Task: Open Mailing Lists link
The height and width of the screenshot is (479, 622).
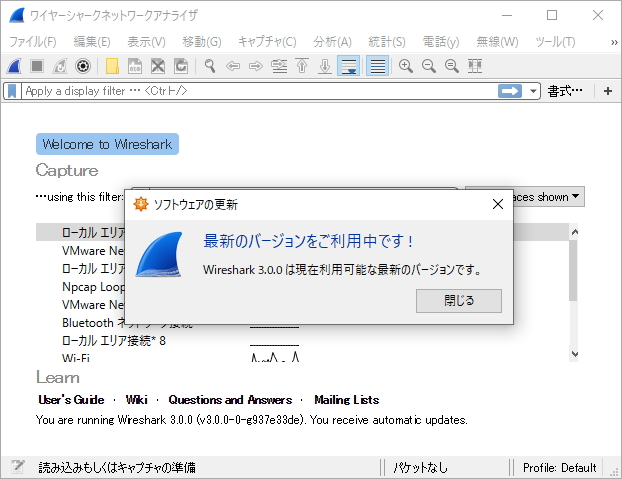Action: pyautogui.click(x=347, y=400)
